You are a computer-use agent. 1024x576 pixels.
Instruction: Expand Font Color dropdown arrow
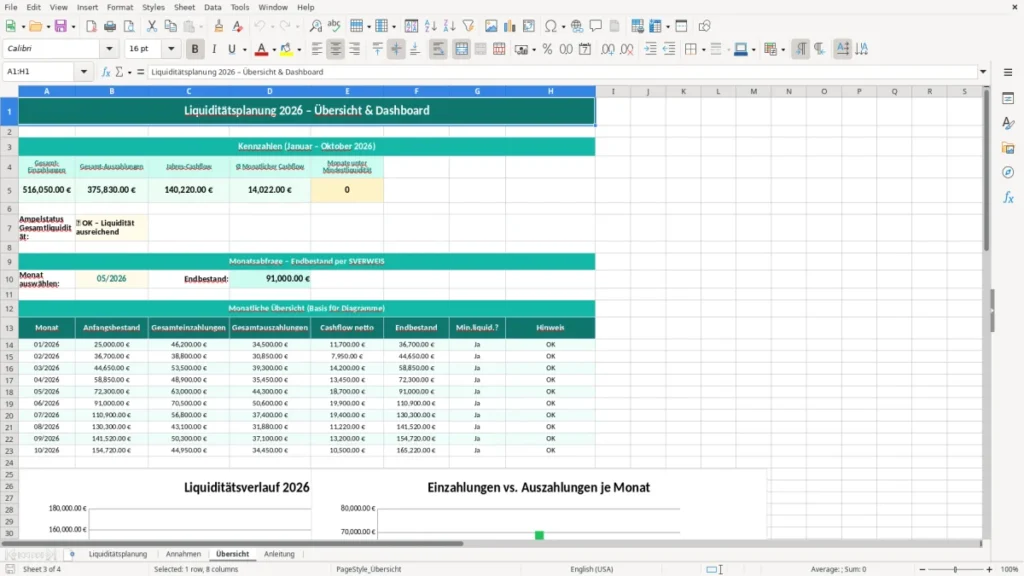pos(274,50)
